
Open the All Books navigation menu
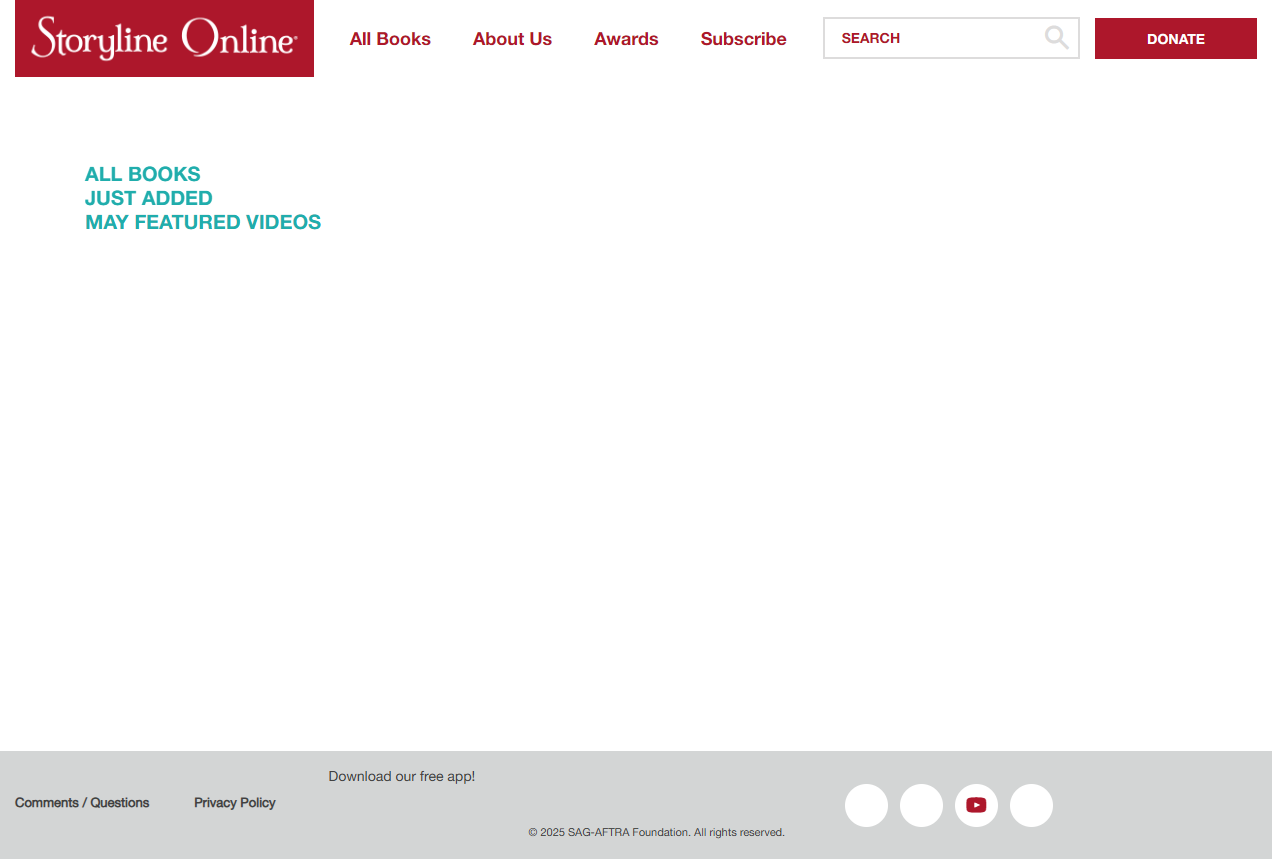tap(390, 39)
